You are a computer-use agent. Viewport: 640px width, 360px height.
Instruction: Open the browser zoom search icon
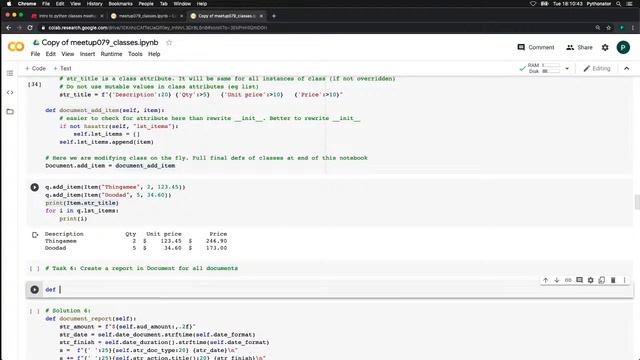(598, 28)
